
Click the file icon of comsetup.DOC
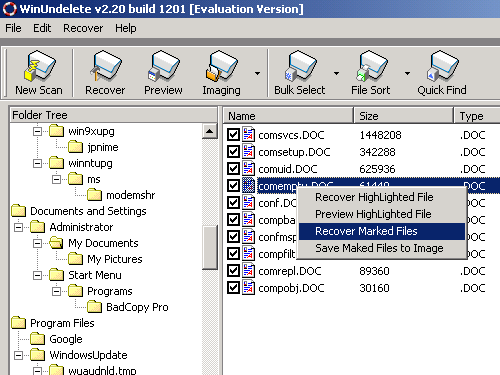coord(248,152)
